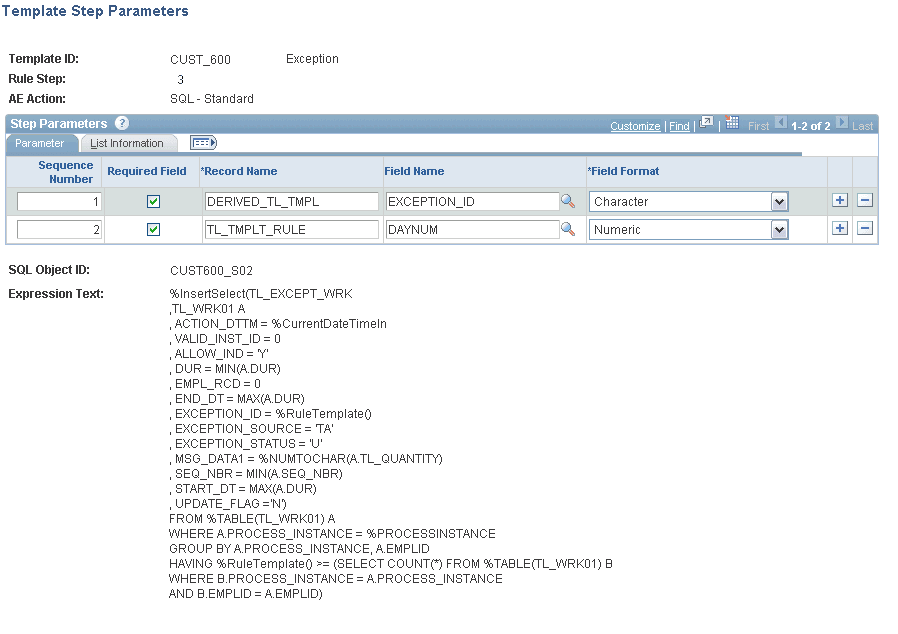This screenshot has height=634, width=898.
Task: Click the HAVING %RuleTemplate() expression line
Action: (391, 564)
